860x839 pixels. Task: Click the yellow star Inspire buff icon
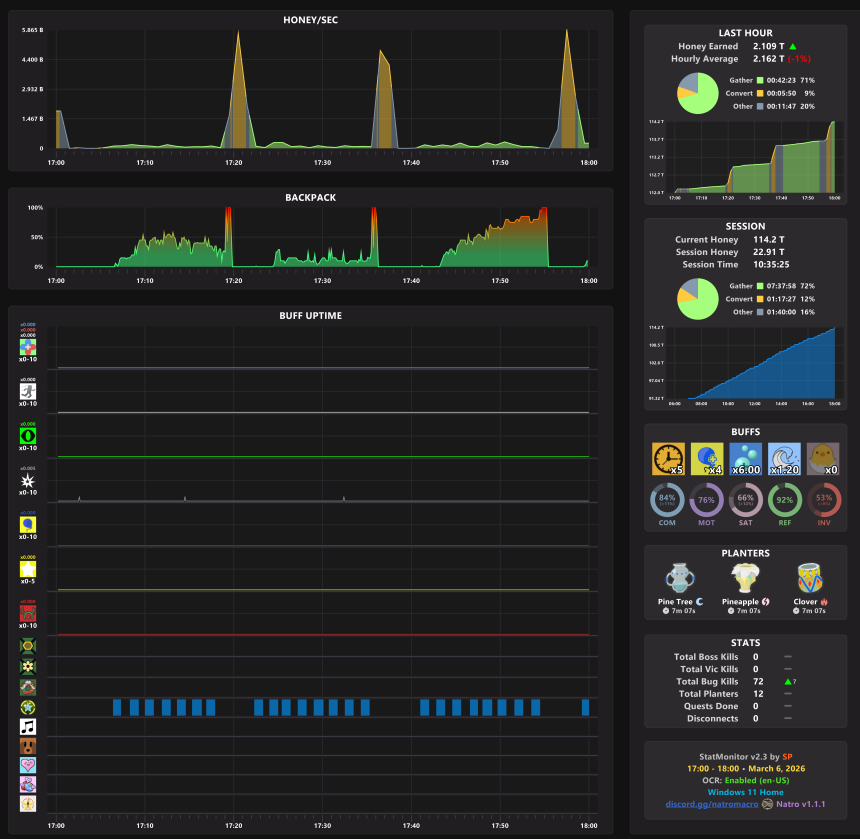pos(28,569)
